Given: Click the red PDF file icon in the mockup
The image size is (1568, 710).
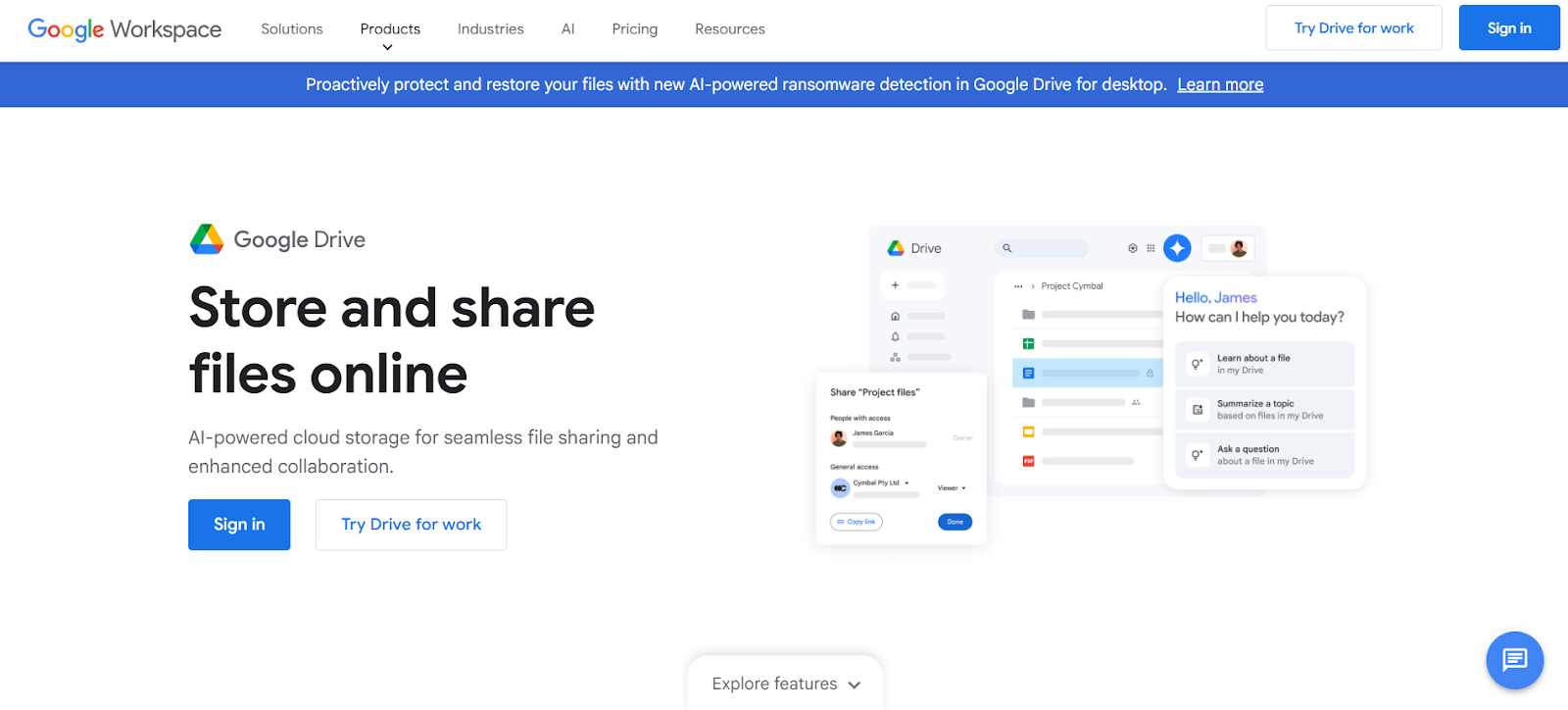Looking at the screenshot, I should [x=1028, y=461].
